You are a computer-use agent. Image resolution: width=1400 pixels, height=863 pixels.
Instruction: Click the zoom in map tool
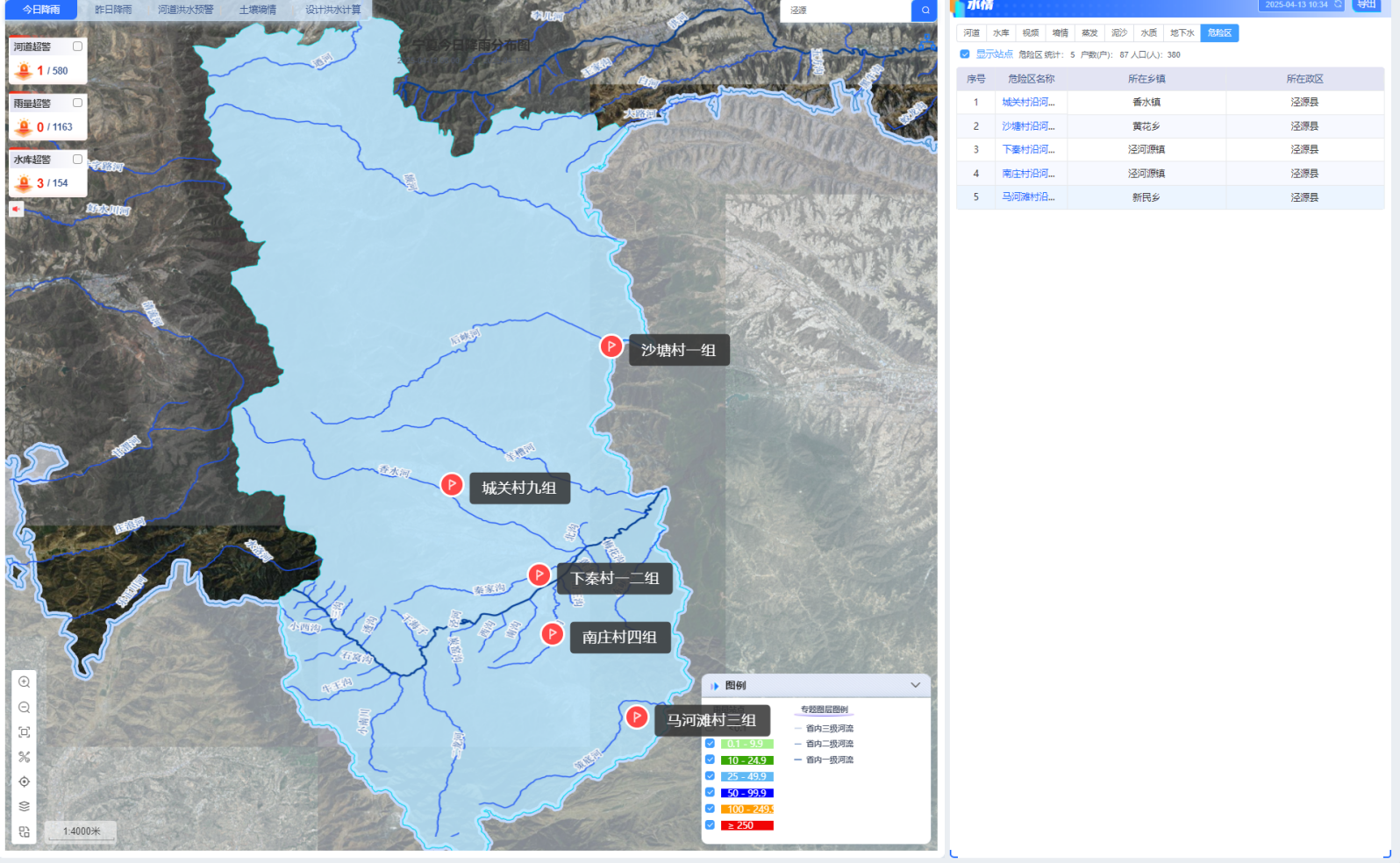click(25, 682)
